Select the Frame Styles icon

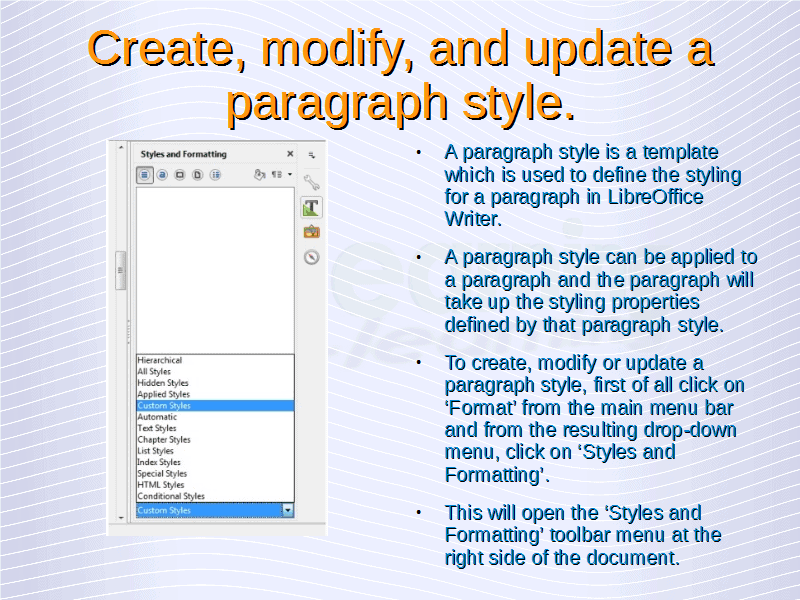coord(180,175)
